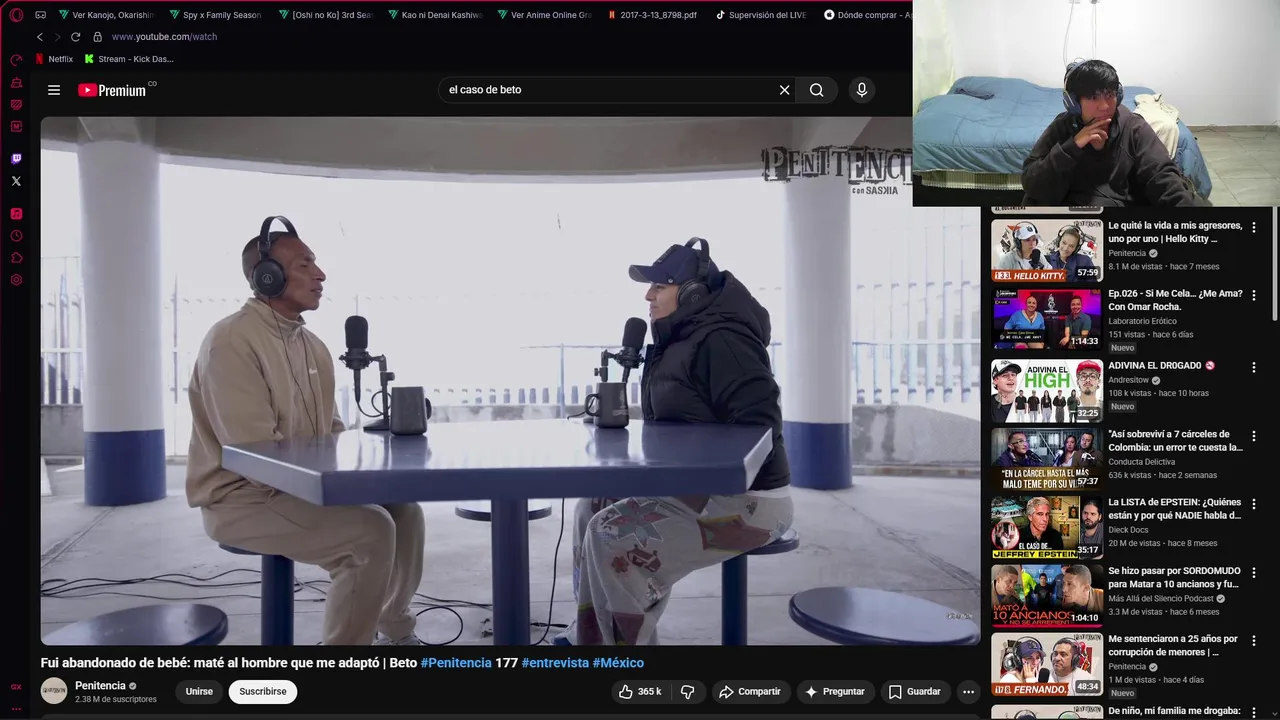Switch to [Oshi no Ko] 3rd Season tab
This screenshot has height=720, width=1280.
point(326,15)
